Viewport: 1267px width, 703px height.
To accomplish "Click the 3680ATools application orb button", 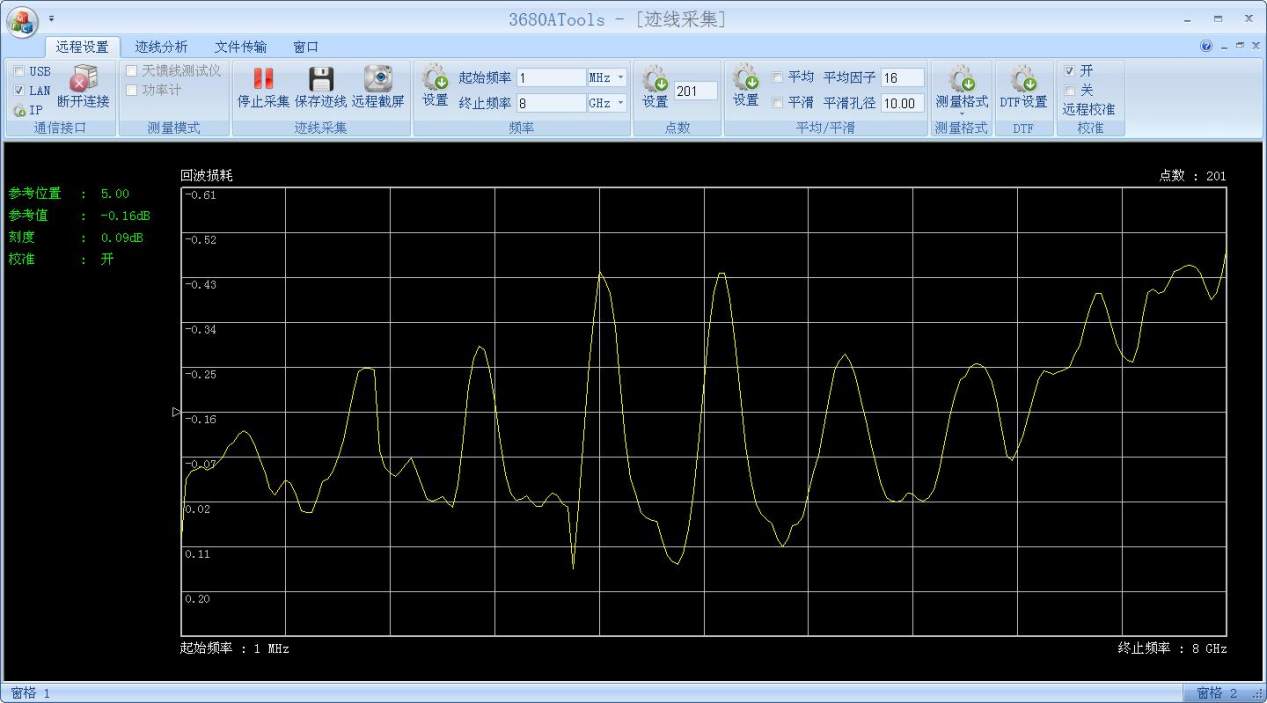I will coord(22,21).
